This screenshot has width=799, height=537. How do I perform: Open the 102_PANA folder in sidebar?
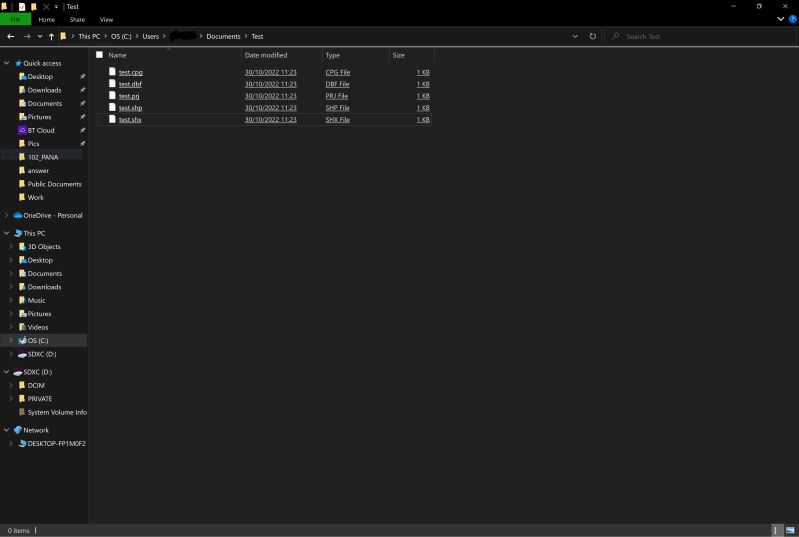click(x=43, y=157)
